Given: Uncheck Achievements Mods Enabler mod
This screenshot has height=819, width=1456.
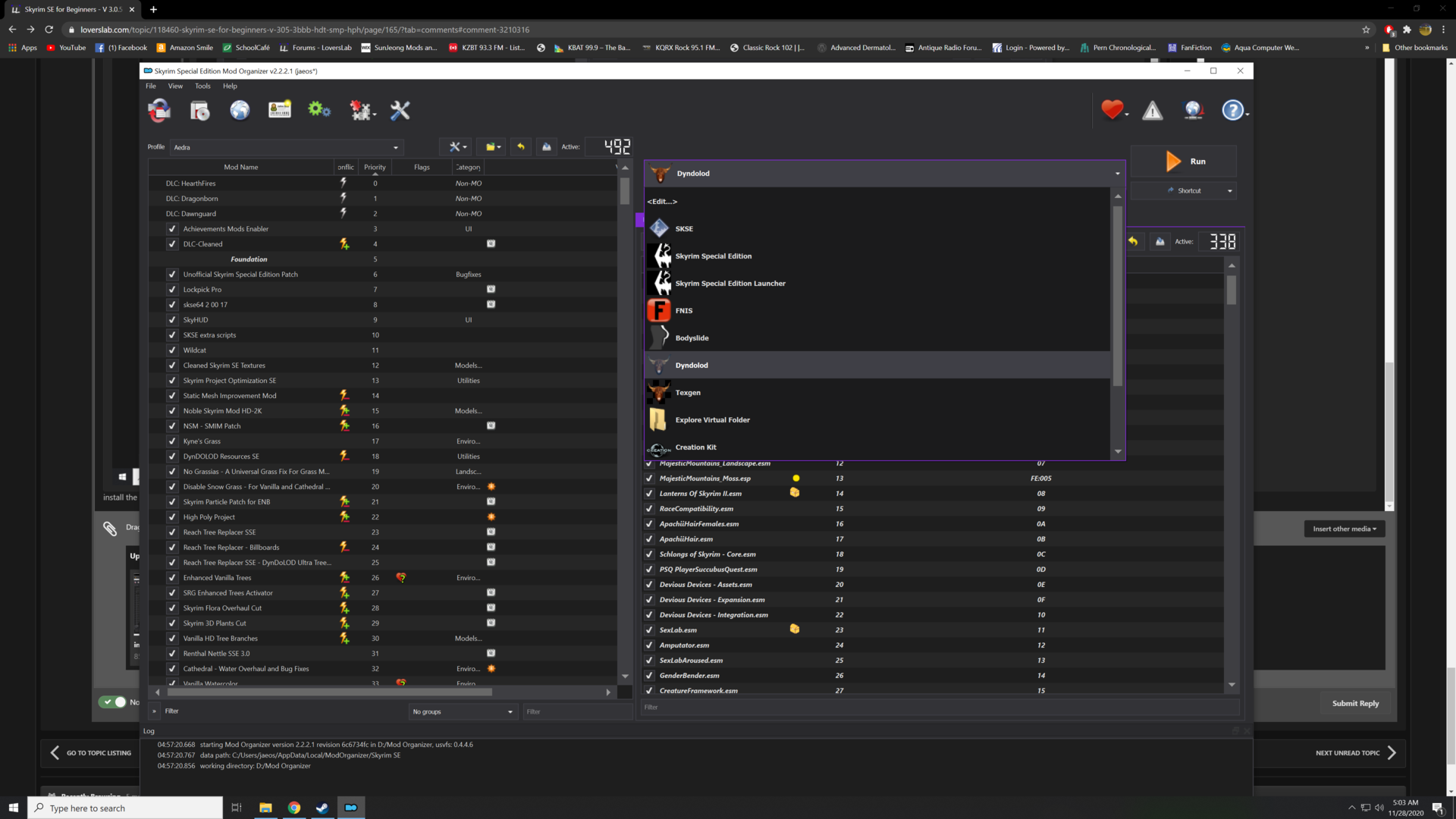Looking at the screenshot, I should (x=172, y=228).
